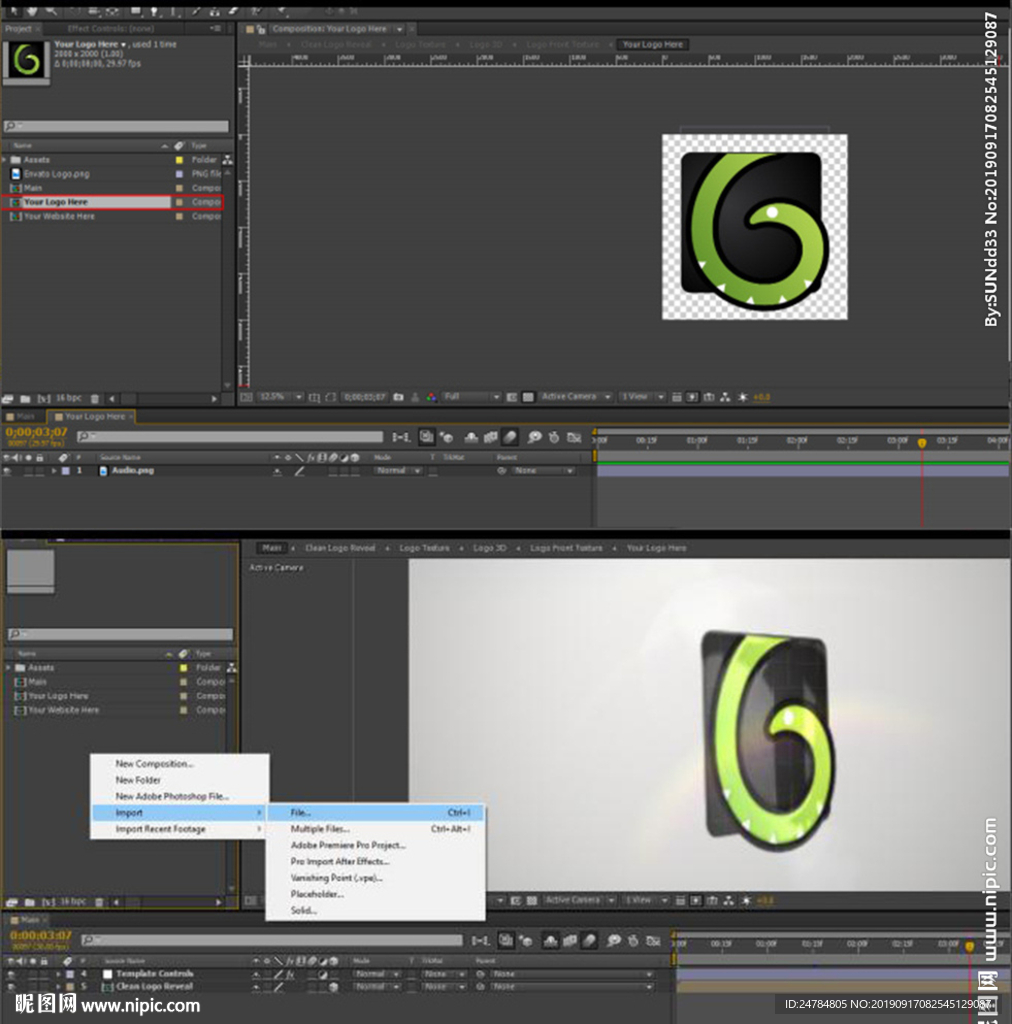
Task: Open Import Recent Footage submenu
Action: pyautogui.click(x=179, y=829)
